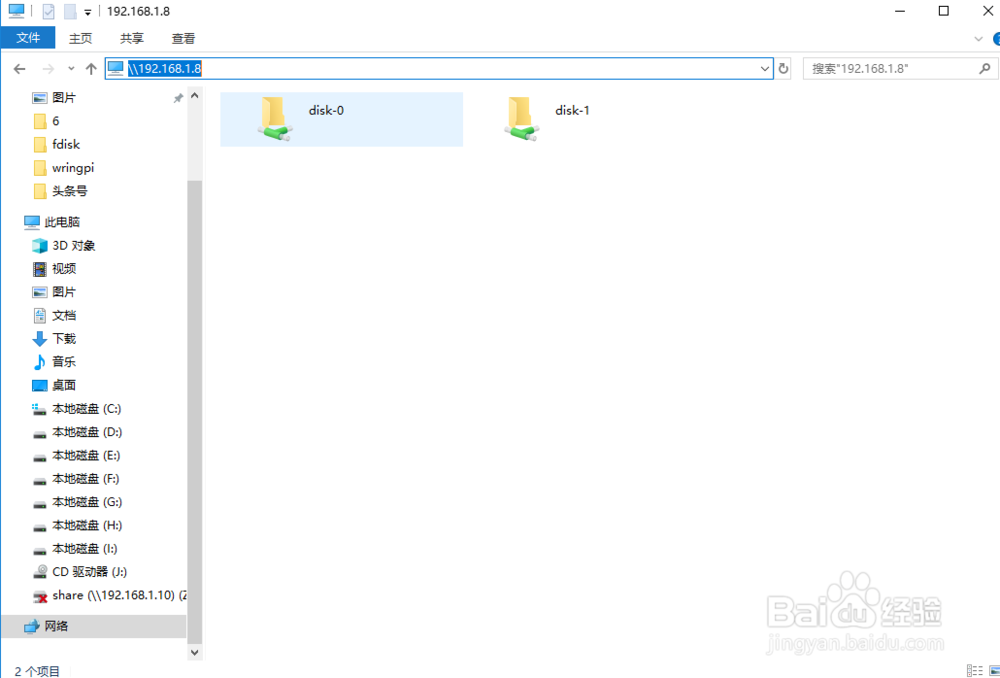This screenshot has width=1000, height=678.
Task: Switch to the 共享 ribbon tab
Action: [x=132, y=38]
